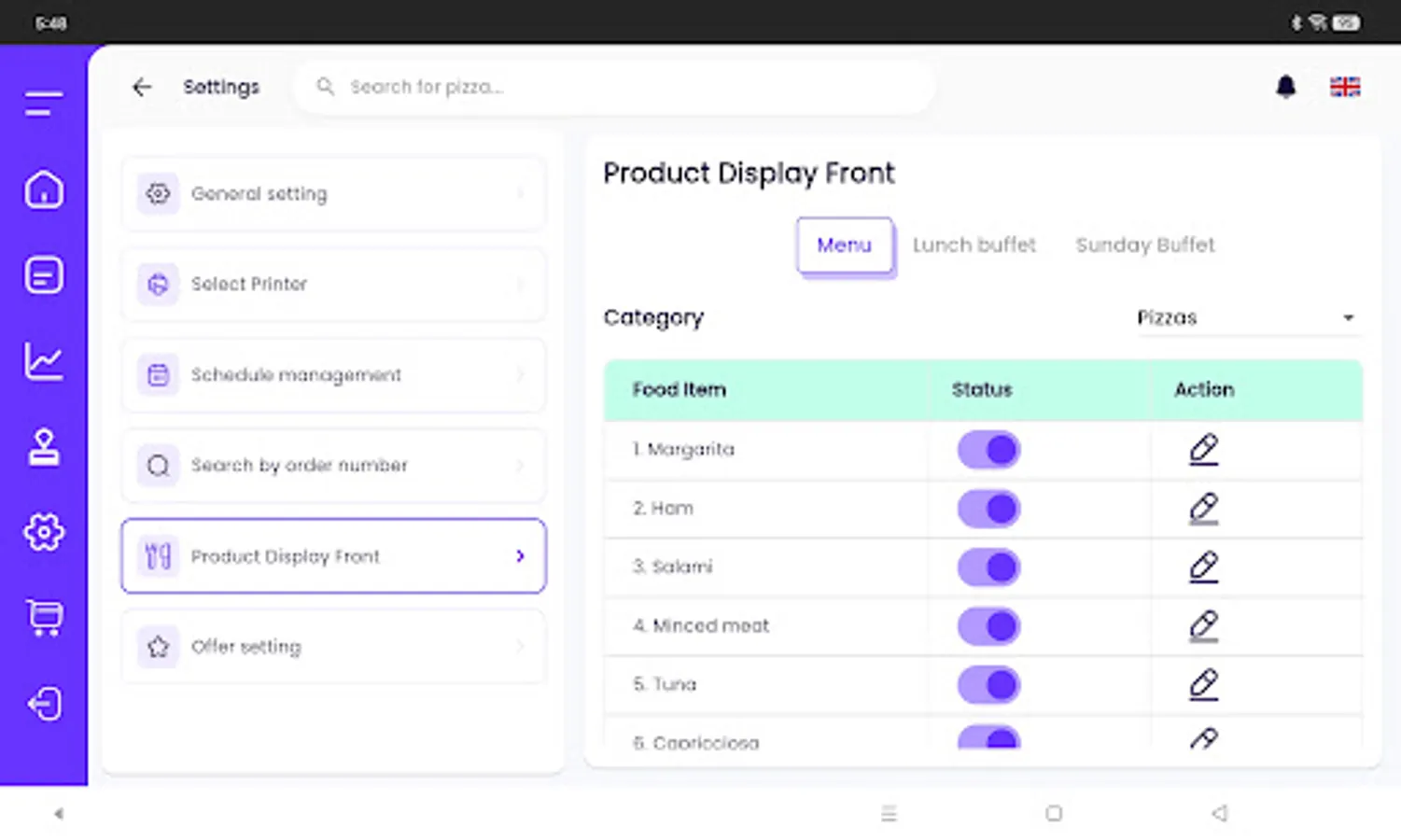Open General setting option
The height and width of the screenshot is (840, 1401).
click(333, 194)
